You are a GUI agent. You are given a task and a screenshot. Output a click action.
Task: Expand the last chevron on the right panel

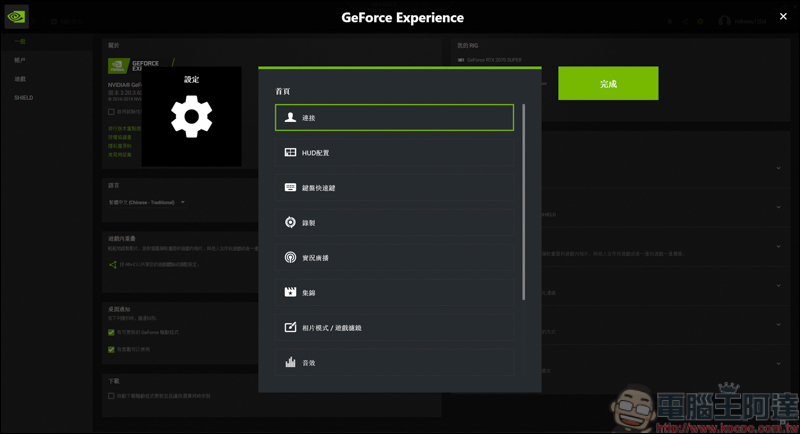(778, 364)
